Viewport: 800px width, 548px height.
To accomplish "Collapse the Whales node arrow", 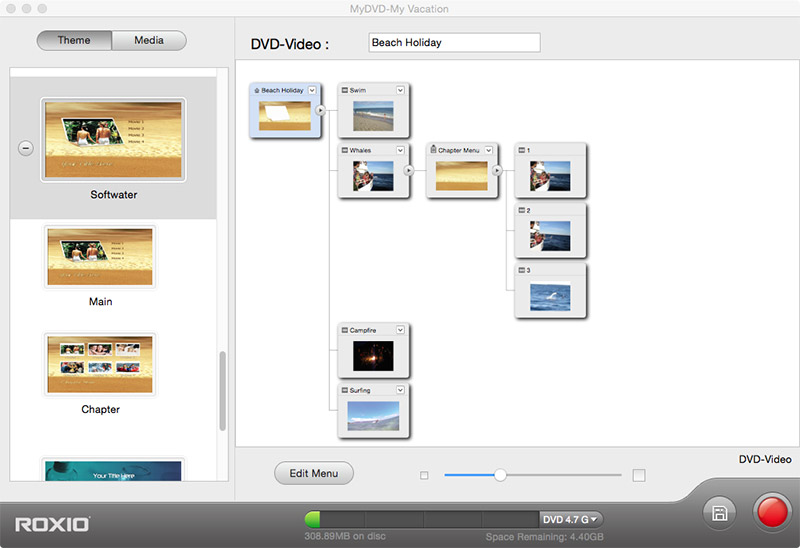I will (x=408, y=170).
